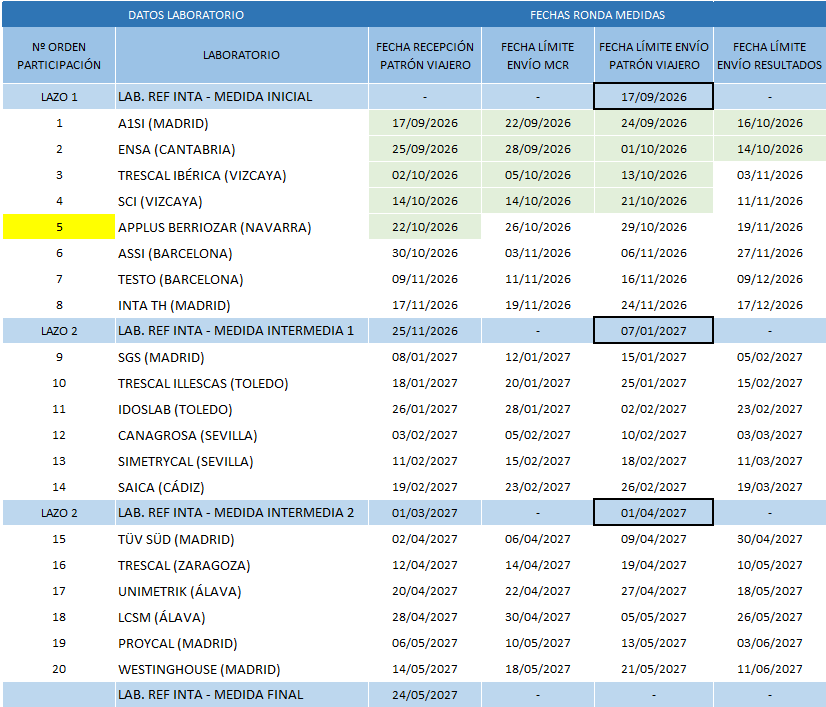This screenshot has height=707, width=826.
Task: Select TRESCAL IBÉRICA (VIZCAYA) cell
Action: 241,175
